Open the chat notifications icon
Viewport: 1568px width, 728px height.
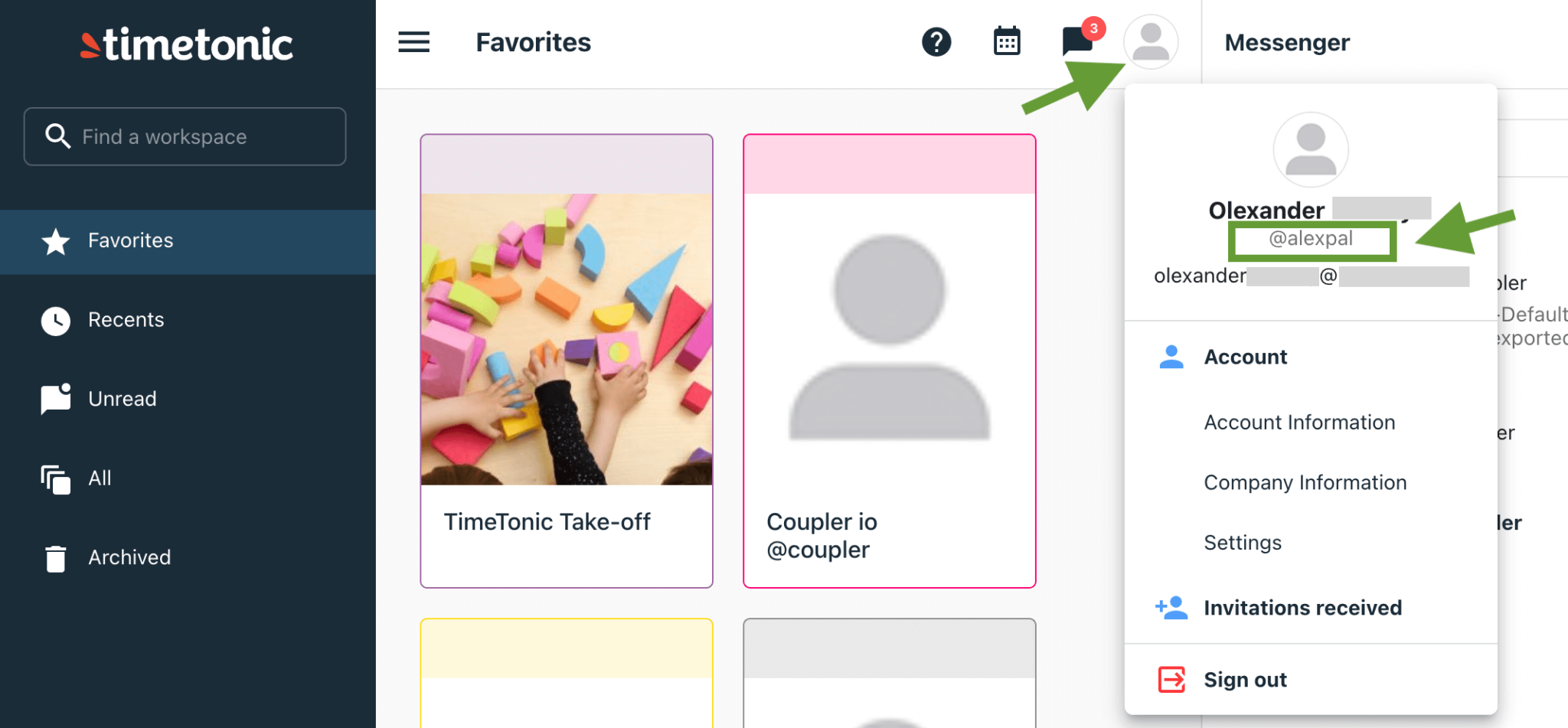click(1076, 42)
